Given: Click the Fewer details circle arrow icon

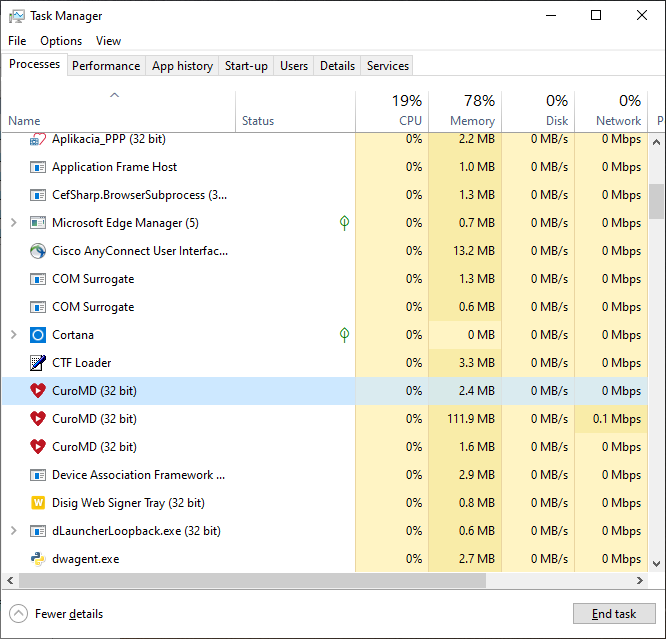Looking at the screenshot, I should coord(18,614).
